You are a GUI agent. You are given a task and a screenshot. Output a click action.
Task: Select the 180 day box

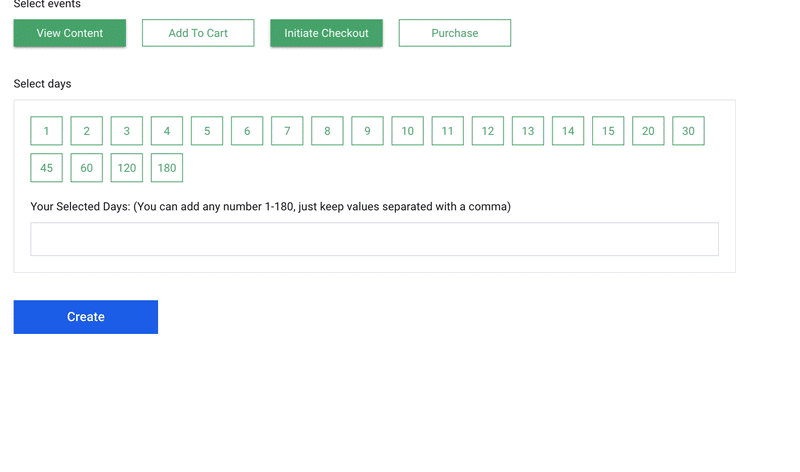coord(167,168)
